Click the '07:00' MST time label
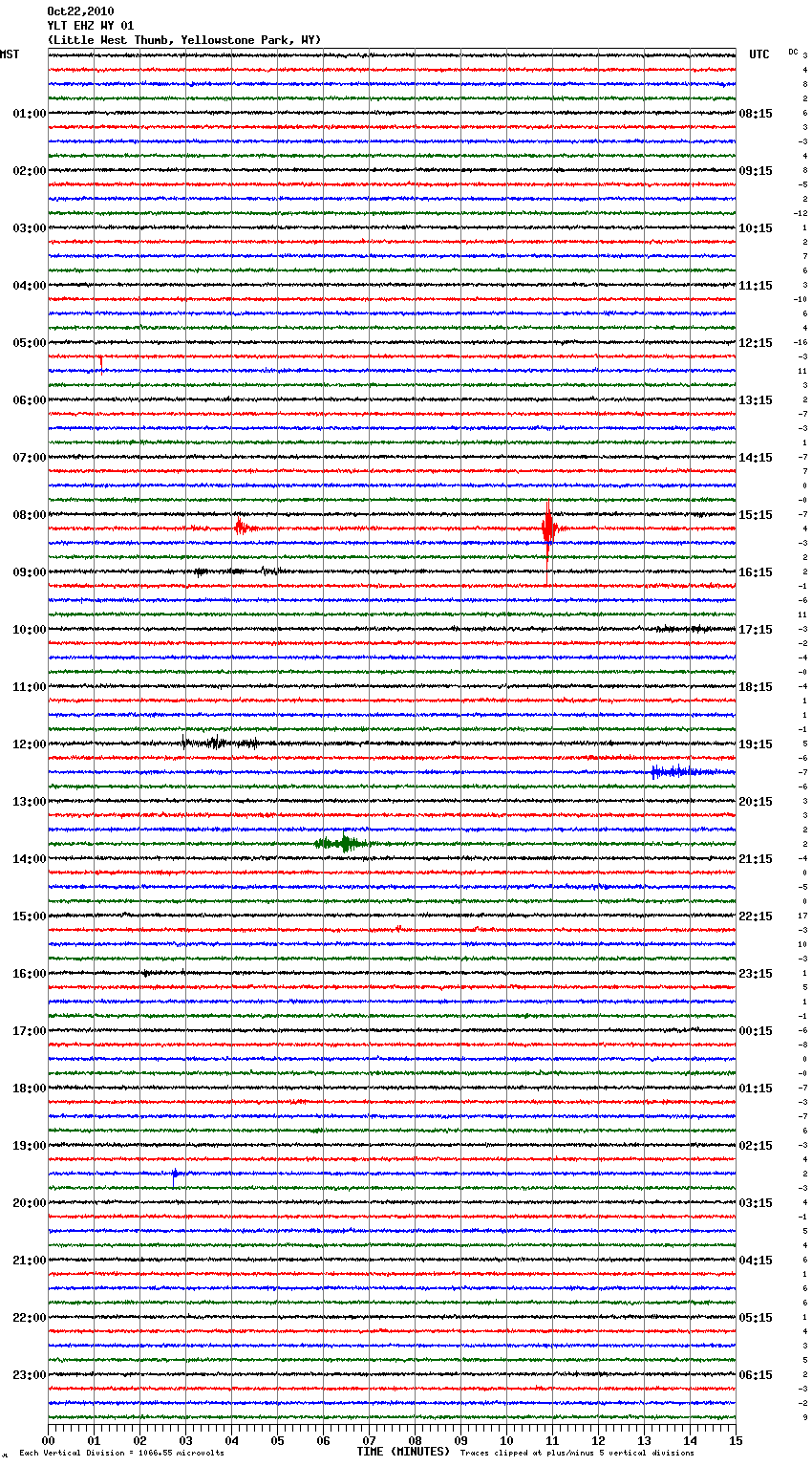Screen dimensions: 812x1466 [30, 458]
